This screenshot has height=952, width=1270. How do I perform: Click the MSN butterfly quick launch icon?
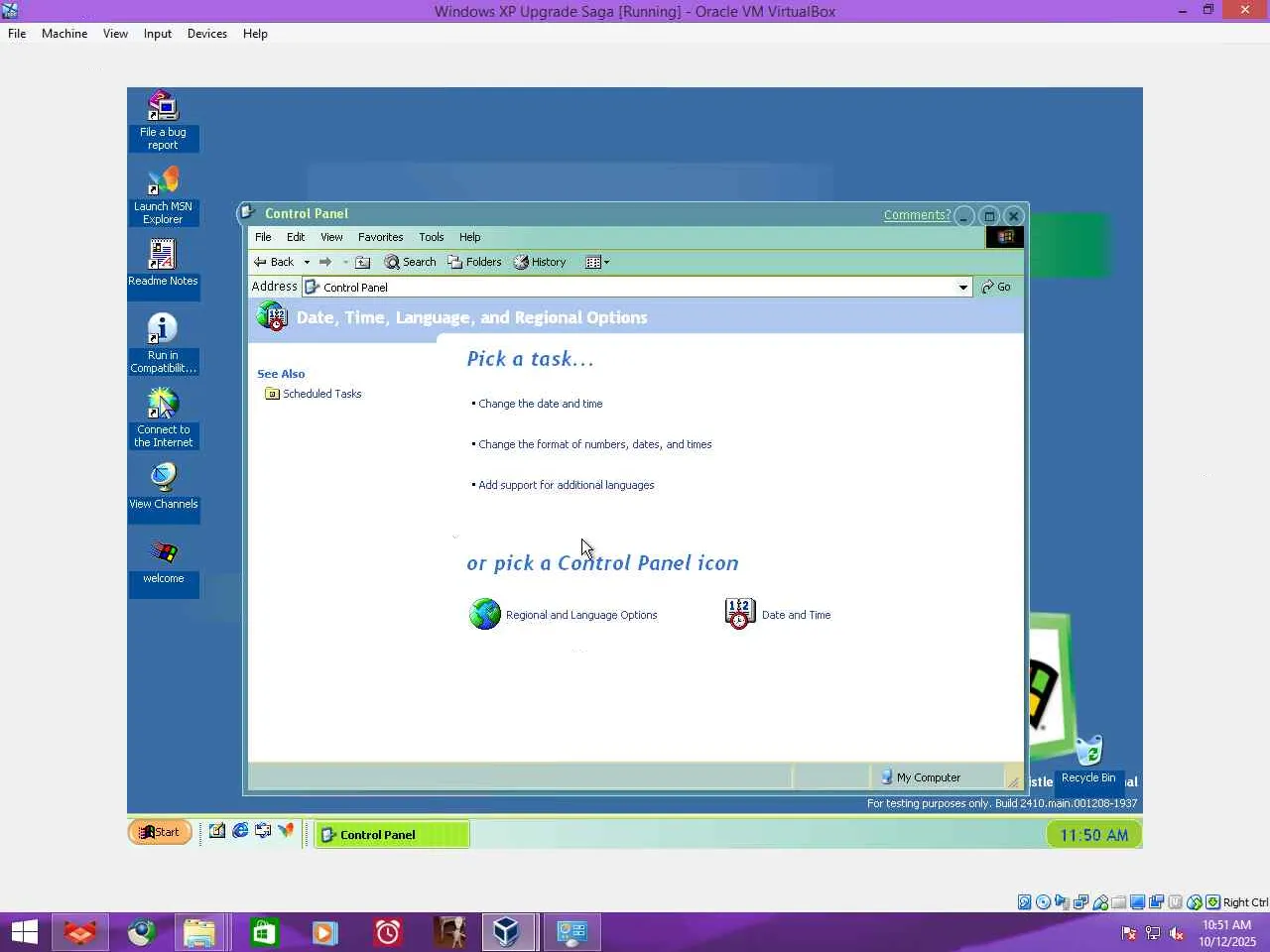click(x=286, y=831)
